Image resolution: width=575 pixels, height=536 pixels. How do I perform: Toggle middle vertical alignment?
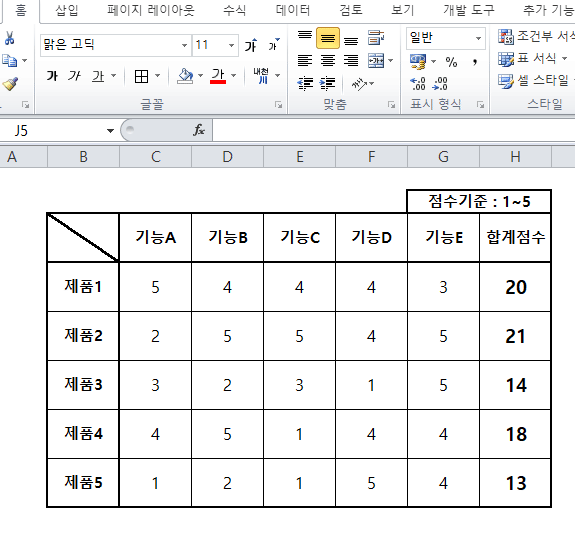pyautogui.click(x=328, y=38)
